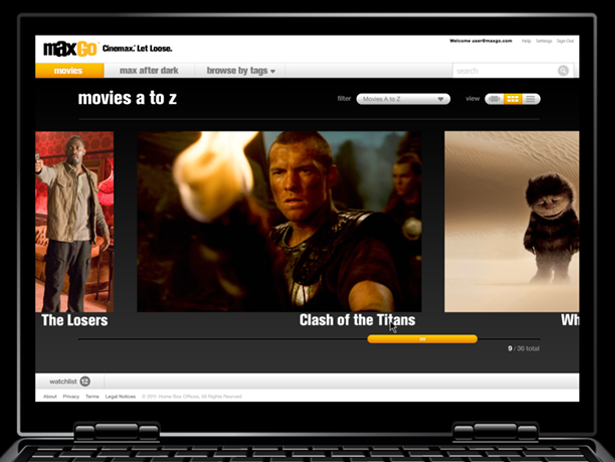
Task: Open the Privacy footer link
Action: [71, 397]
